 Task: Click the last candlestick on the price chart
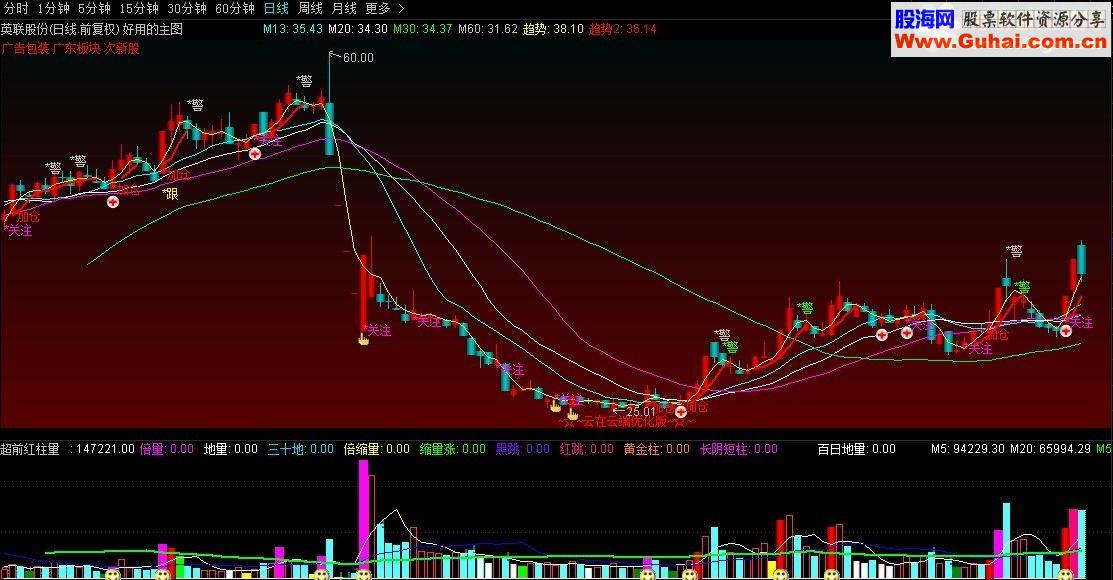[1081, 259]
